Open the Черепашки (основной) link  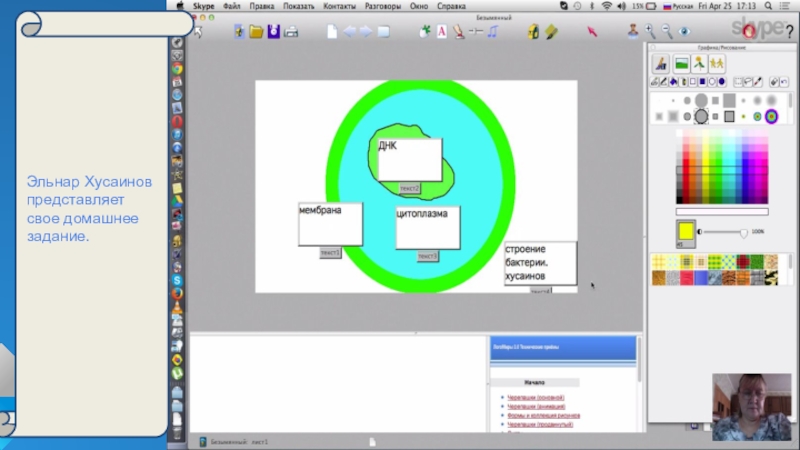(x=537, y=397)
